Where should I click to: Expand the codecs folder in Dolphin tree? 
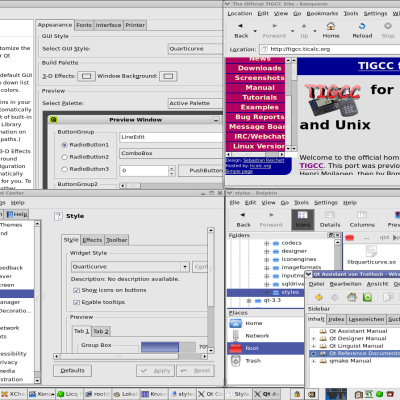[x=267, y=243]
